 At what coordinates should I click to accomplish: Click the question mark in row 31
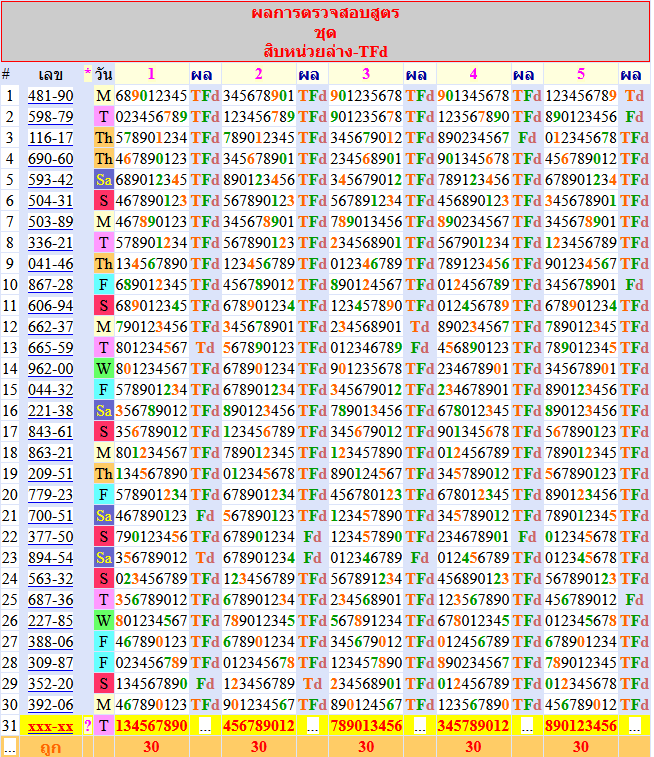point(88,726)
